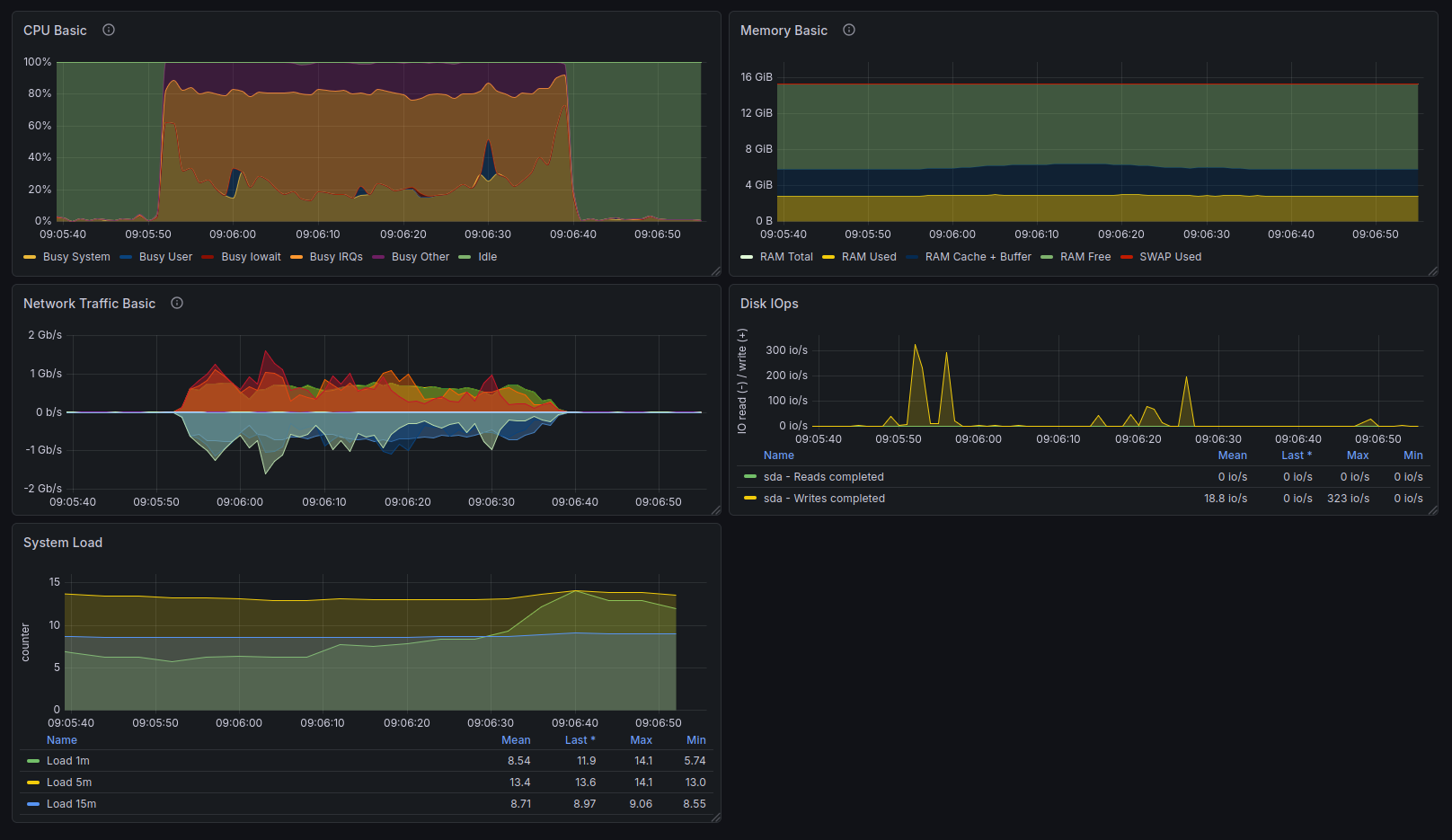1452x840 pixels.
Task: Open the Memory Basic panel info icon
Action: [849, 30]
